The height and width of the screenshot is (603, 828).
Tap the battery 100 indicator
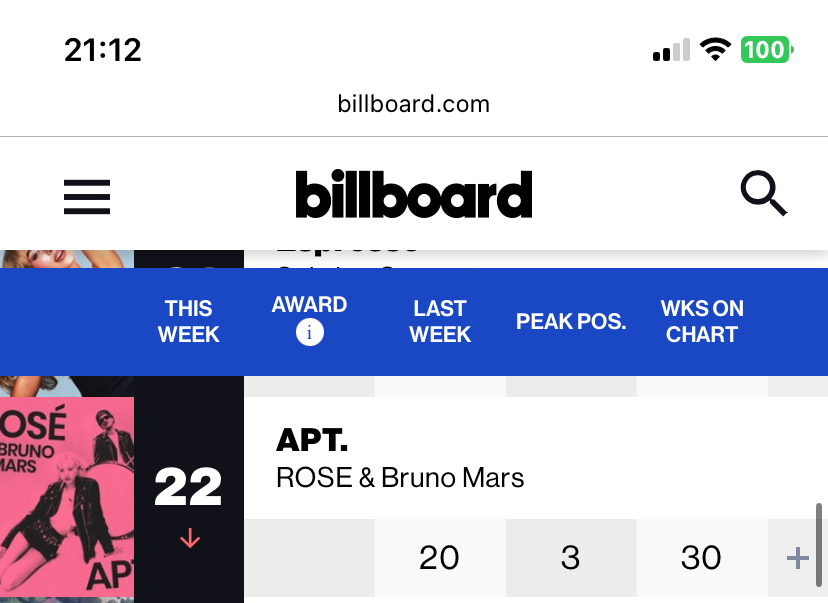pos(767,50)
